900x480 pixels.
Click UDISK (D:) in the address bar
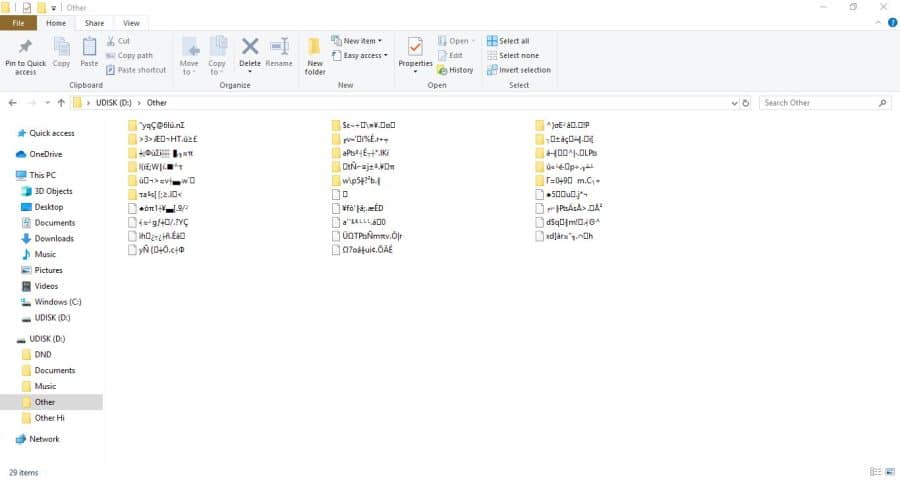pos(114,103)
